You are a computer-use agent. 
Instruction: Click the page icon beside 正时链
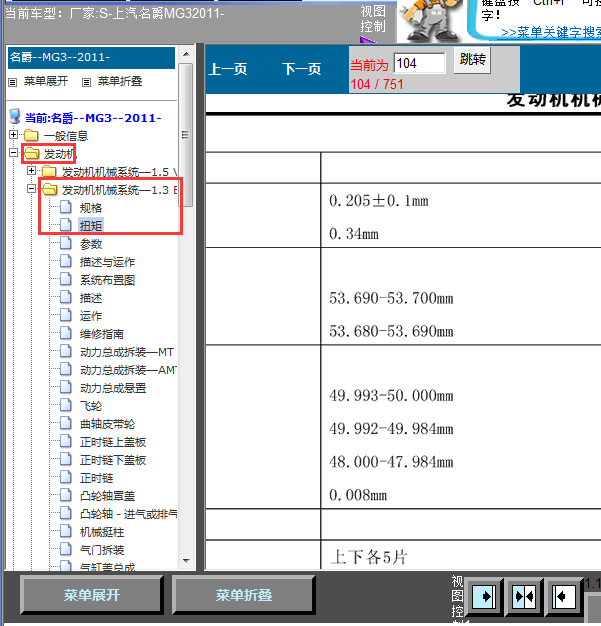point(66,477)
